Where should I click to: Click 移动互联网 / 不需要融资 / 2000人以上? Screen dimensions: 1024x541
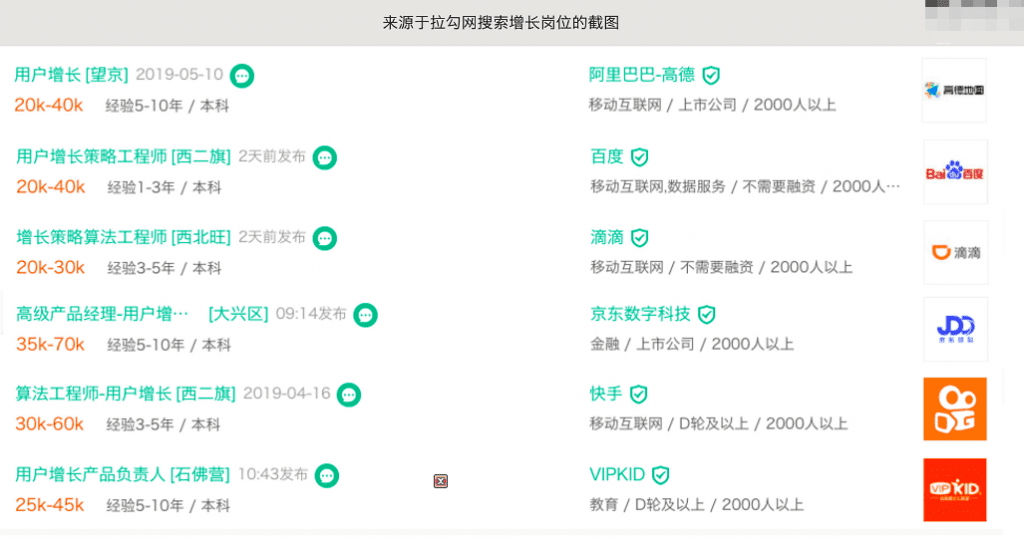coord(722,267)
